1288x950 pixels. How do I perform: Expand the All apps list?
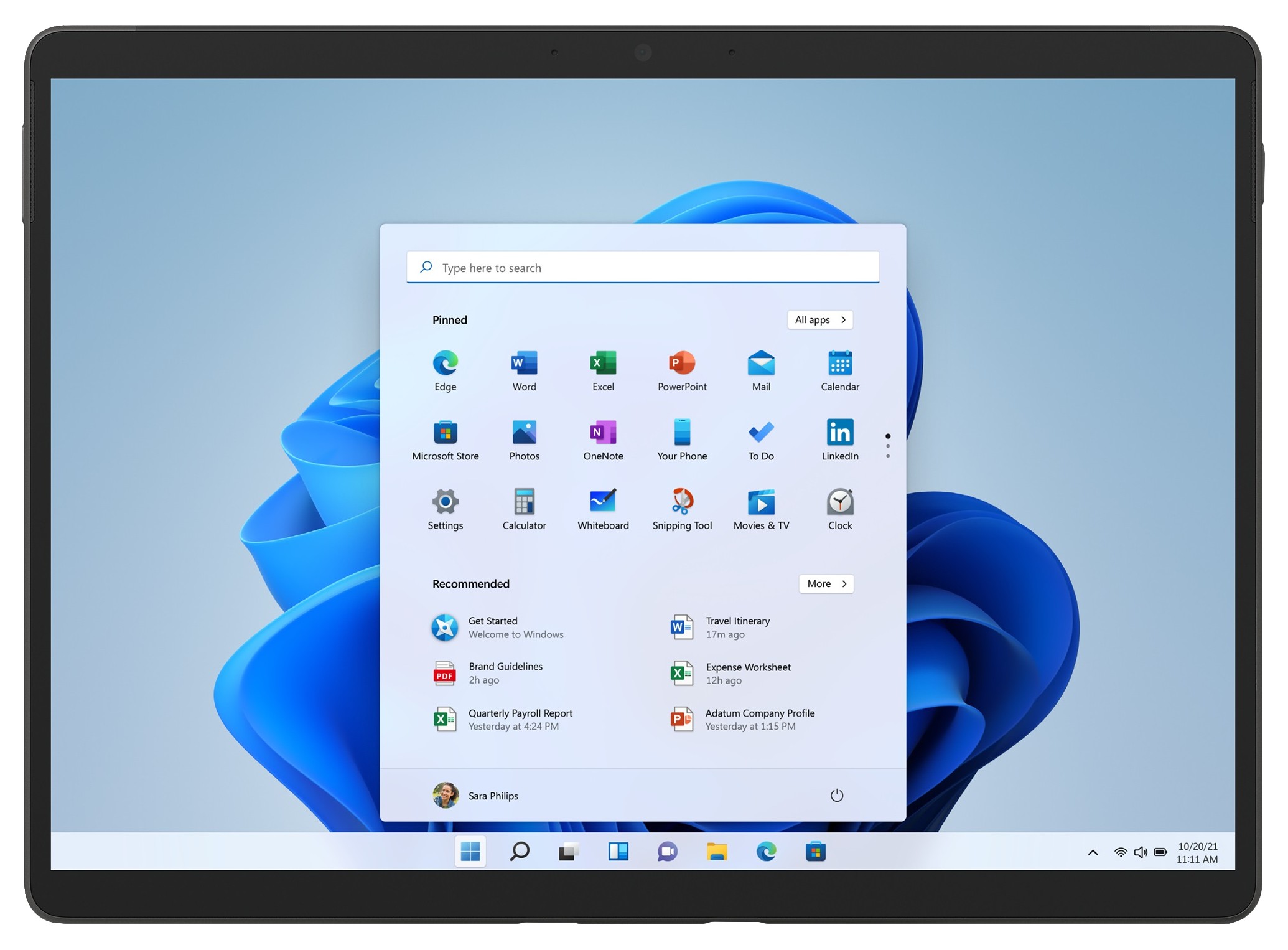pos(819,320)
